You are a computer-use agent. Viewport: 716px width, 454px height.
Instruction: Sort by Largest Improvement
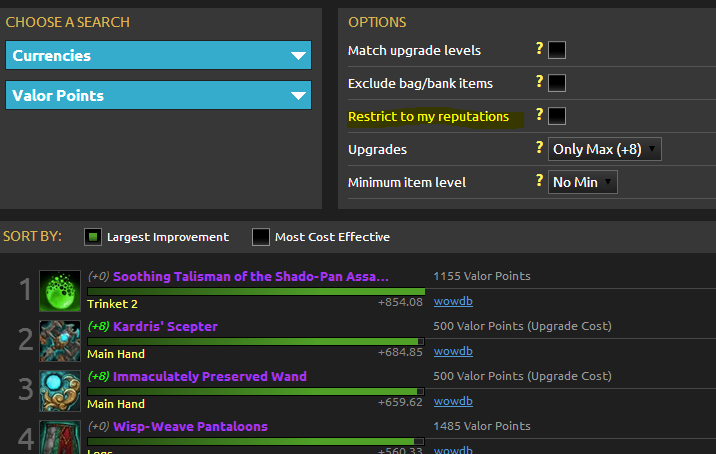(93, 237)
